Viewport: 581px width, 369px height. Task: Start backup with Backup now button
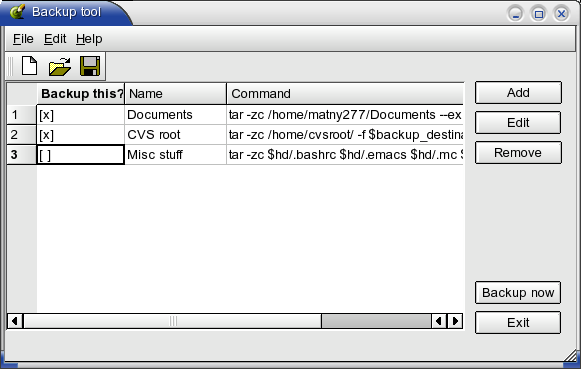coord(518,293)
